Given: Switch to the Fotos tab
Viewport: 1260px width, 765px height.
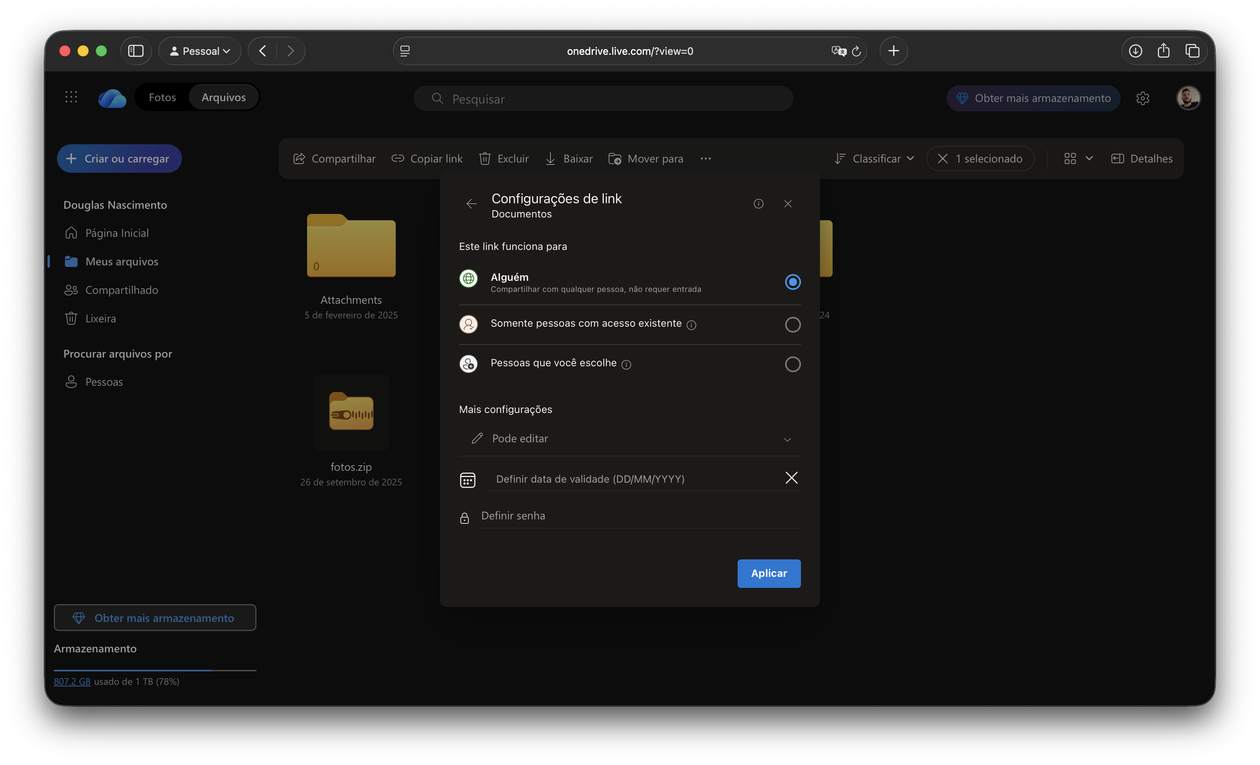Looking at the screenshot, I should tap(161, 97).
